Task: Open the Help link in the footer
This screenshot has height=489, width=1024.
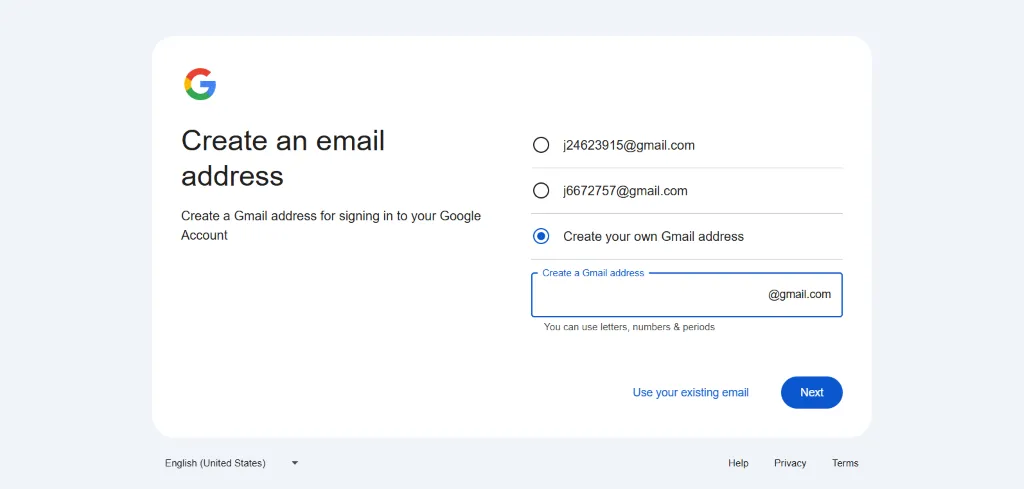Action: click(x=738, y=463)
